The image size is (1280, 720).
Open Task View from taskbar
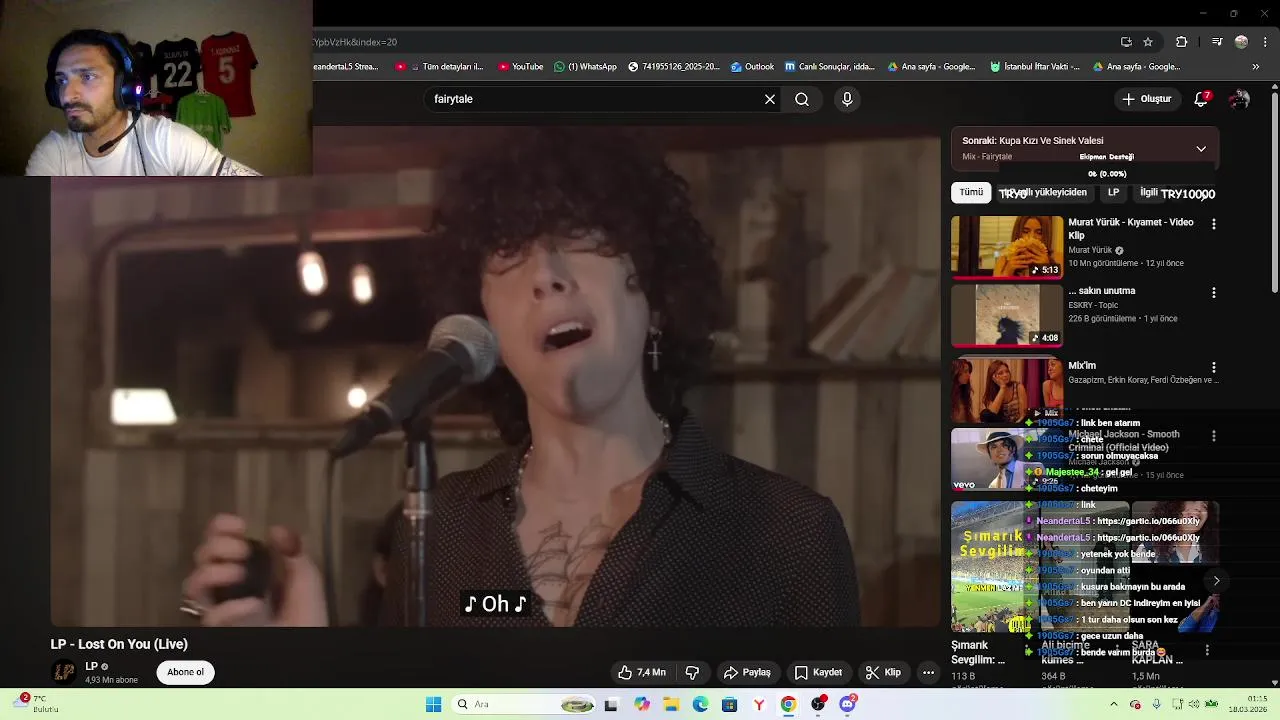tap(611, 704)
